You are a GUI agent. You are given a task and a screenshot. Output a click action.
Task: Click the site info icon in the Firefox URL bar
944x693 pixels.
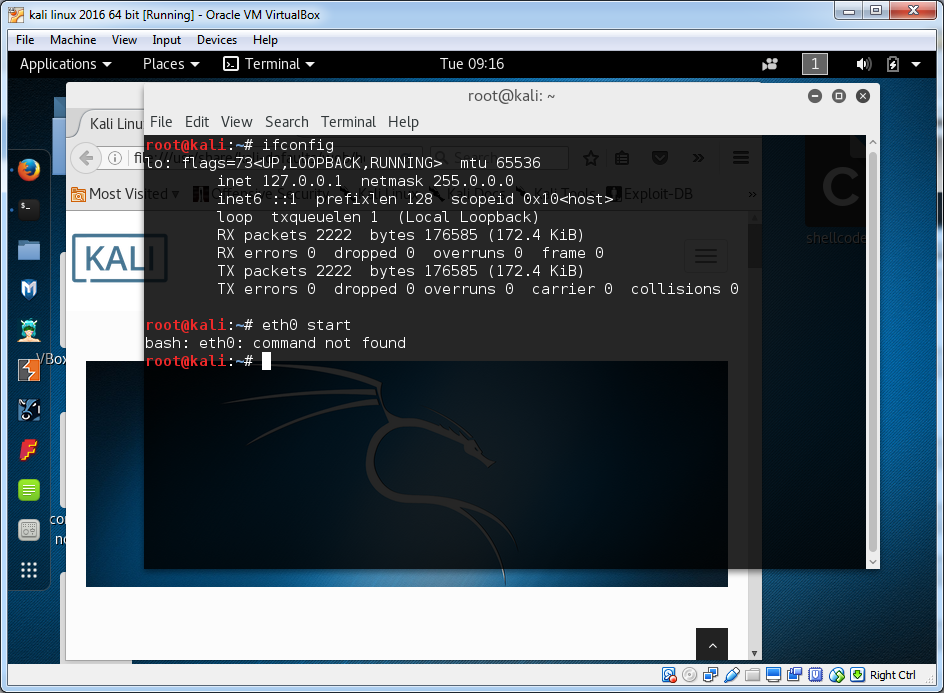[114, 158]
